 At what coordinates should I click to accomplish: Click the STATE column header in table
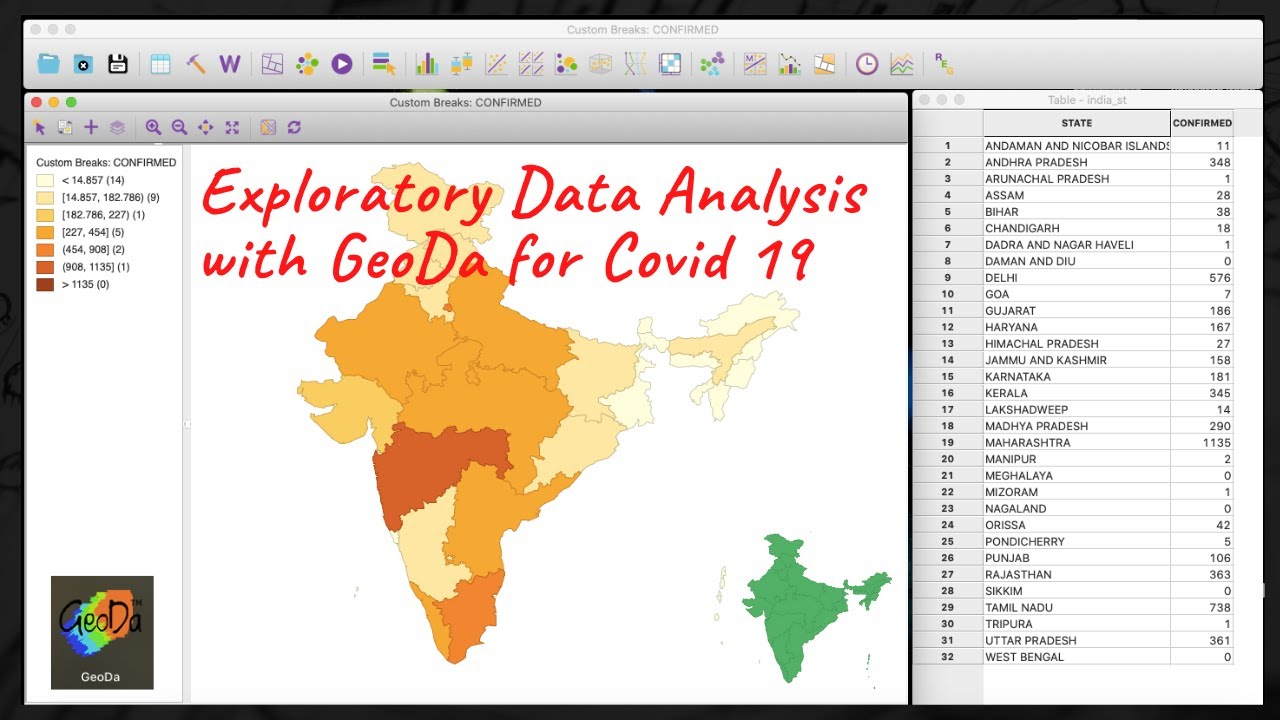(x=1077, y=123)
